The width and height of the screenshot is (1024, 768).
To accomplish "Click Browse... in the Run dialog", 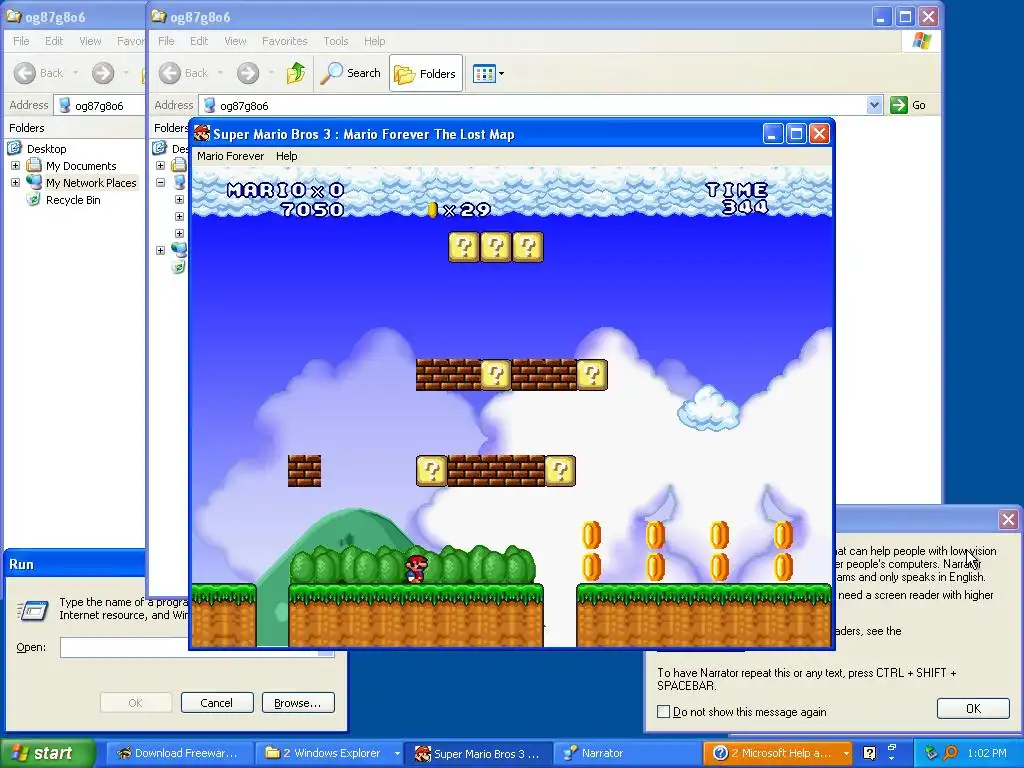I will pos(298,703).
